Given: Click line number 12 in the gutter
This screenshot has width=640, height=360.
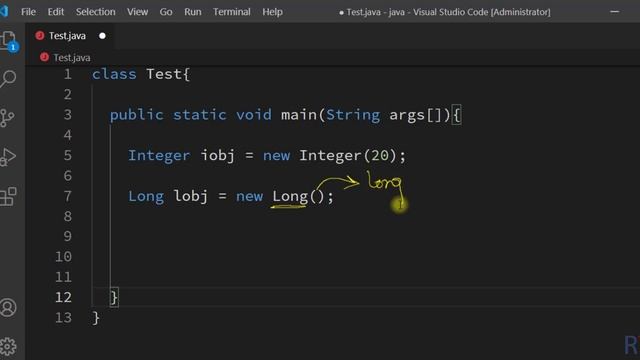Looking at the screenshot, I should (x=63, y=297).
